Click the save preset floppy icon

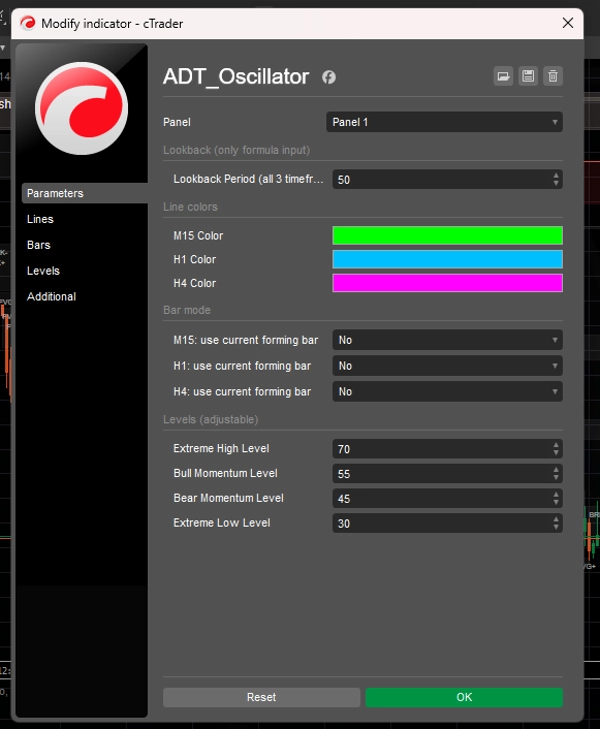(x=528, y=76)
